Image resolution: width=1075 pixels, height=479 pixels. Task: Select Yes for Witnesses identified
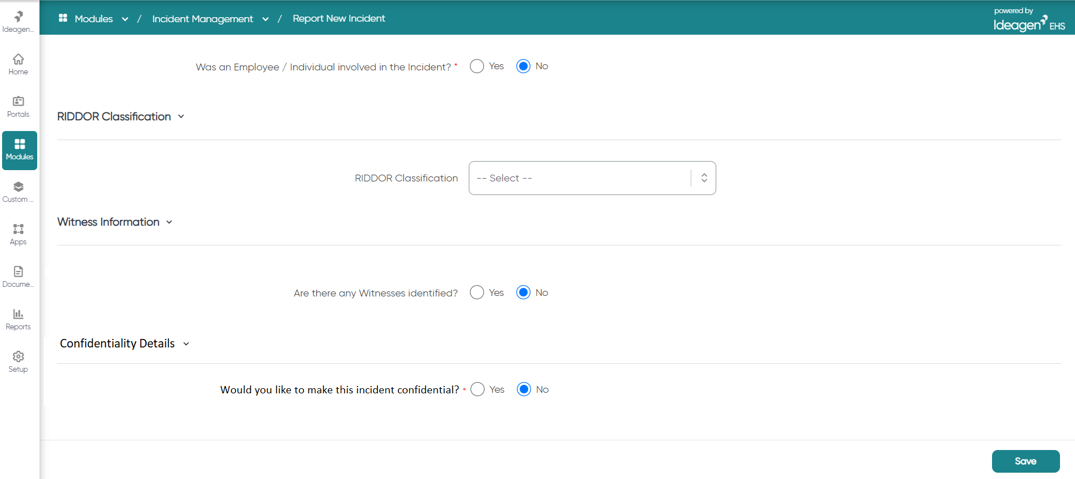(x=477, y=293)
